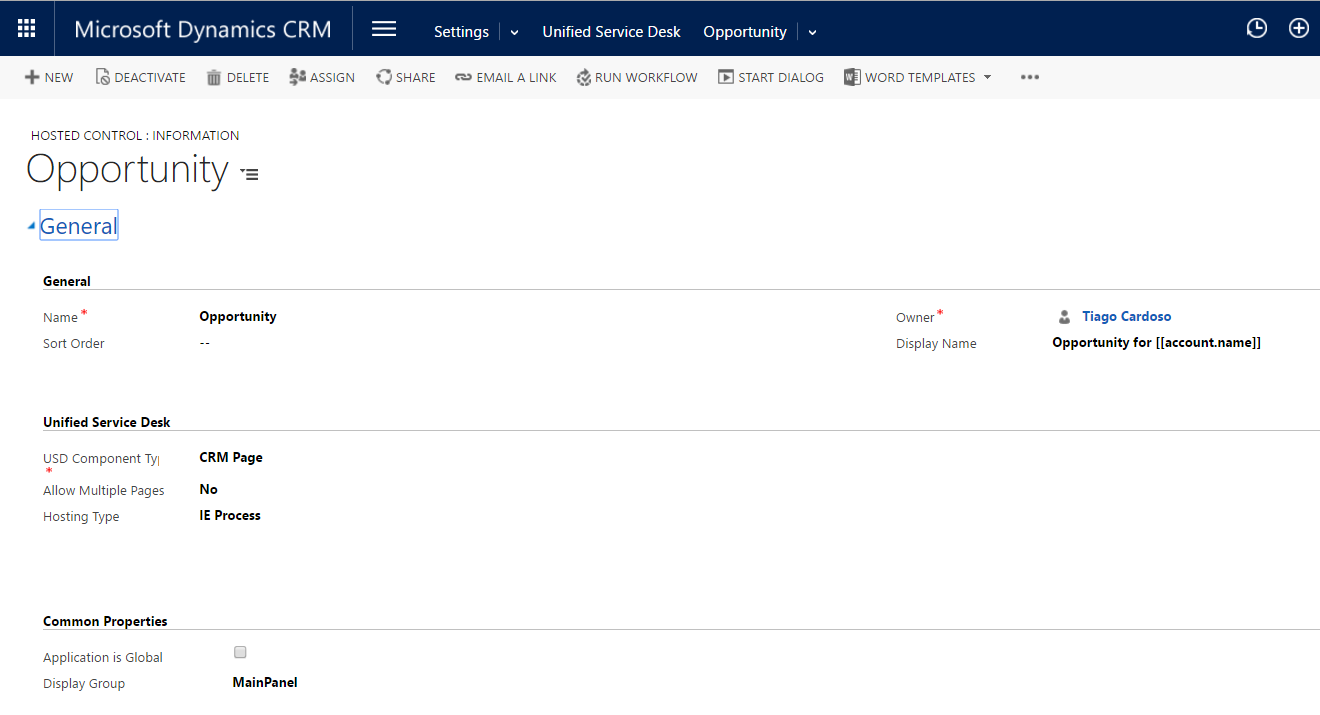Image resolution: width=1320 pixels, height=715 pixels.
Task: Expand the Word Templates dropdown
Action: click(x=987, y=78)
